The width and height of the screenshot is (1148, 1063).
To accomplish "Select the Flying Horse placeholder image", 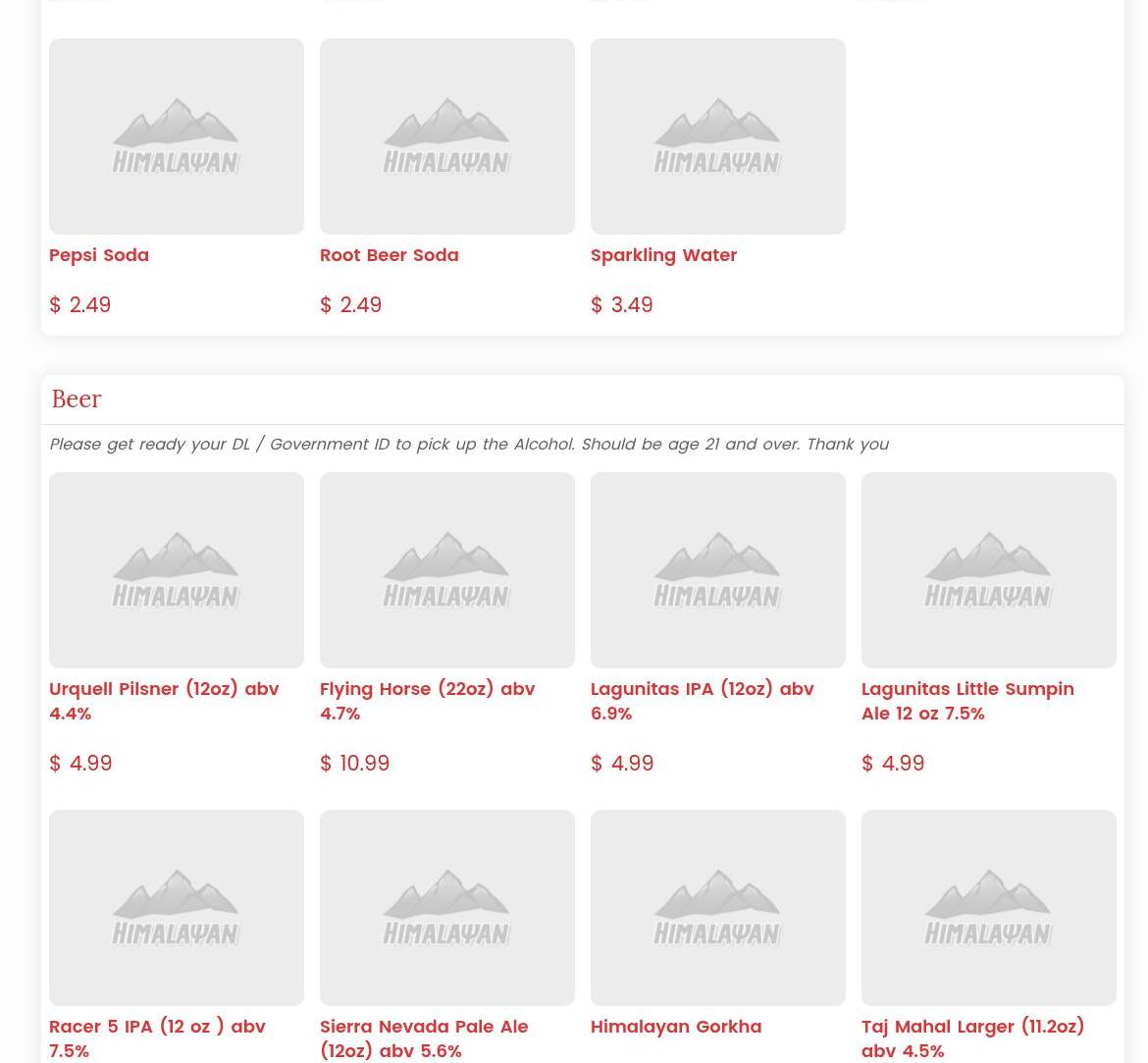I will pyautogui.click(x=447, y=570).
